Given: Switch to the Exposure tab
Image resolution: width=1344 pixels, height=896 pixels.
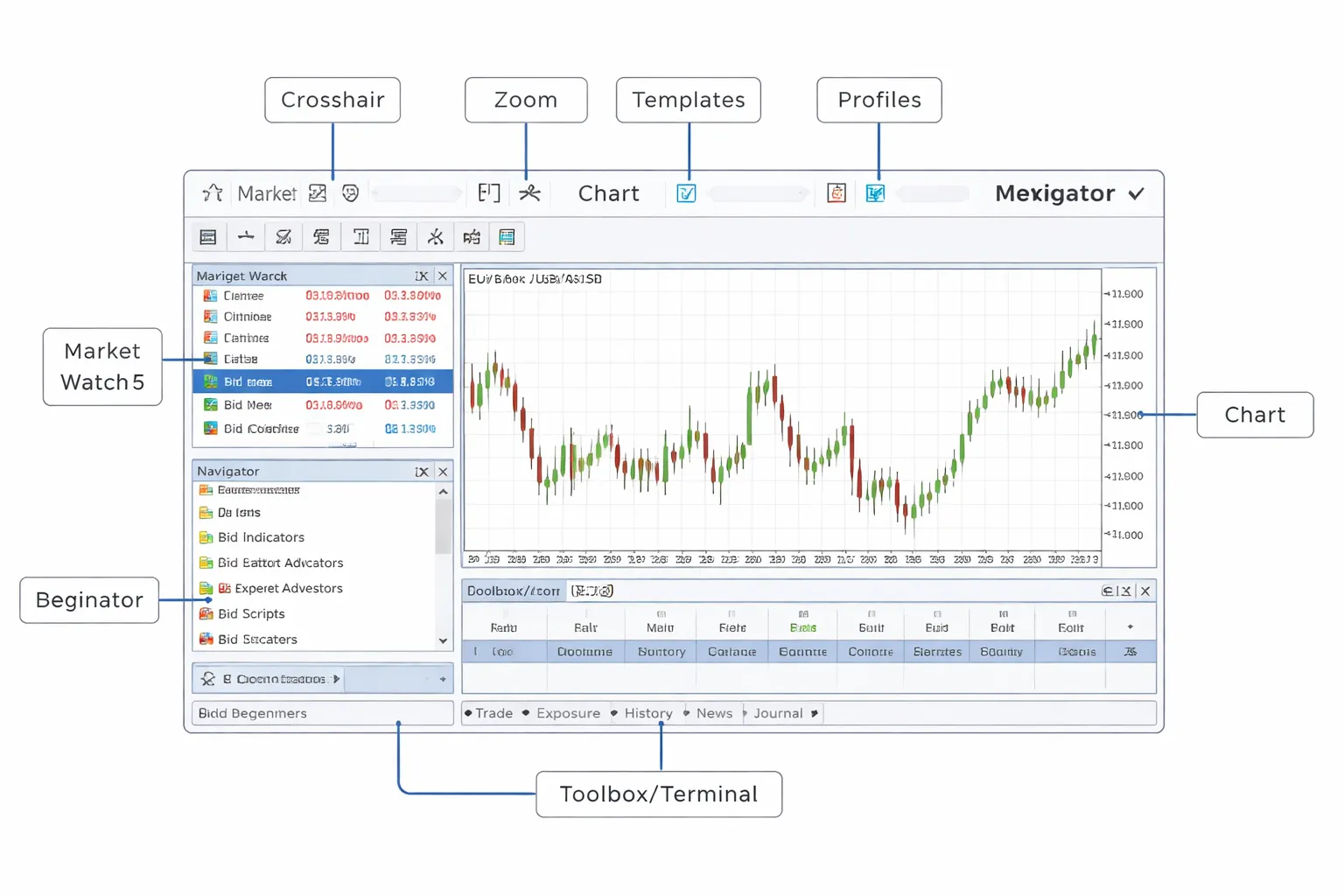Looking at the screenshot, I should pos(569,713).
